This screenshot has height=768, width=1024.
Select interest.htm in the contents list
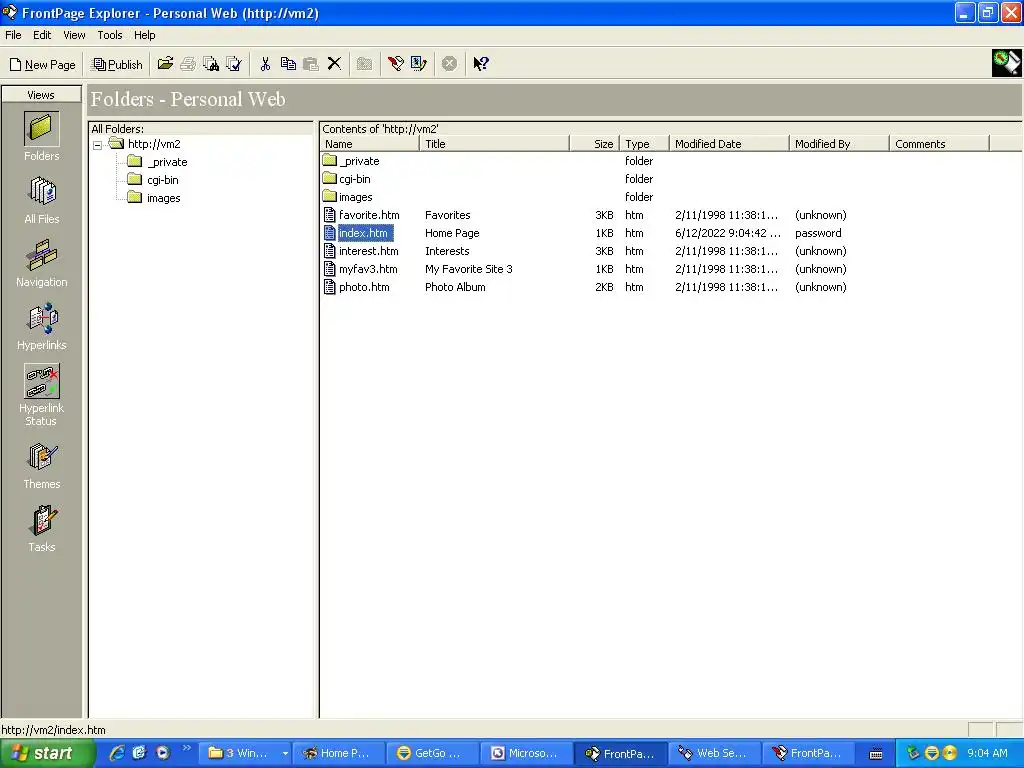pos(368,251)
